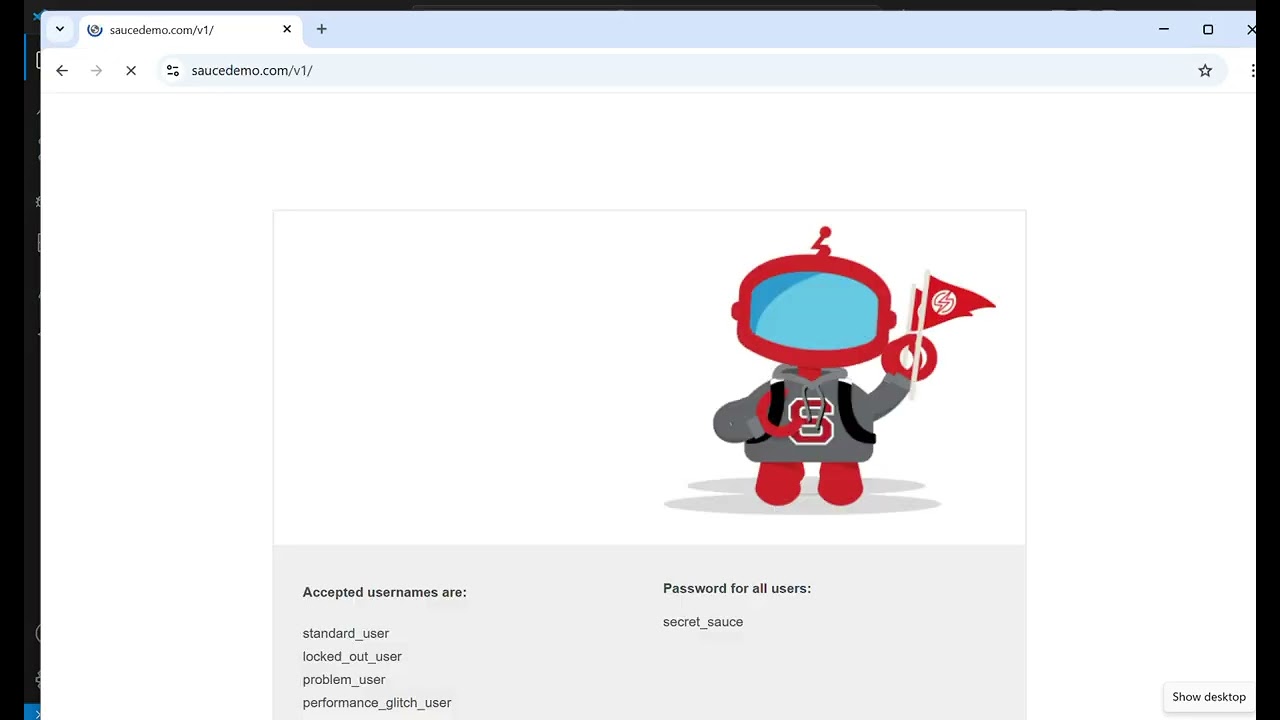The height and width of the screenshot is (720, 1280).
Task: Click the saucedemo favicon in the tab
Action: point(95,30)
